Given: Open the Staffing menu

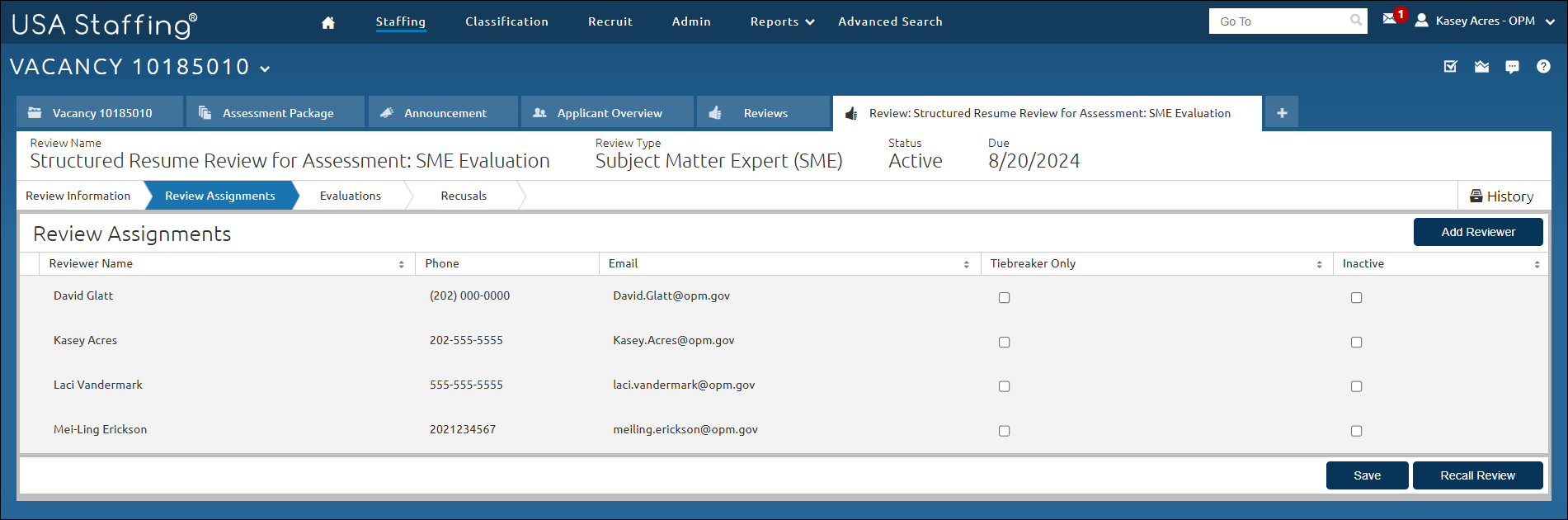Looking at the screenshot, I should pyautogui.click(x=401, y=21).
